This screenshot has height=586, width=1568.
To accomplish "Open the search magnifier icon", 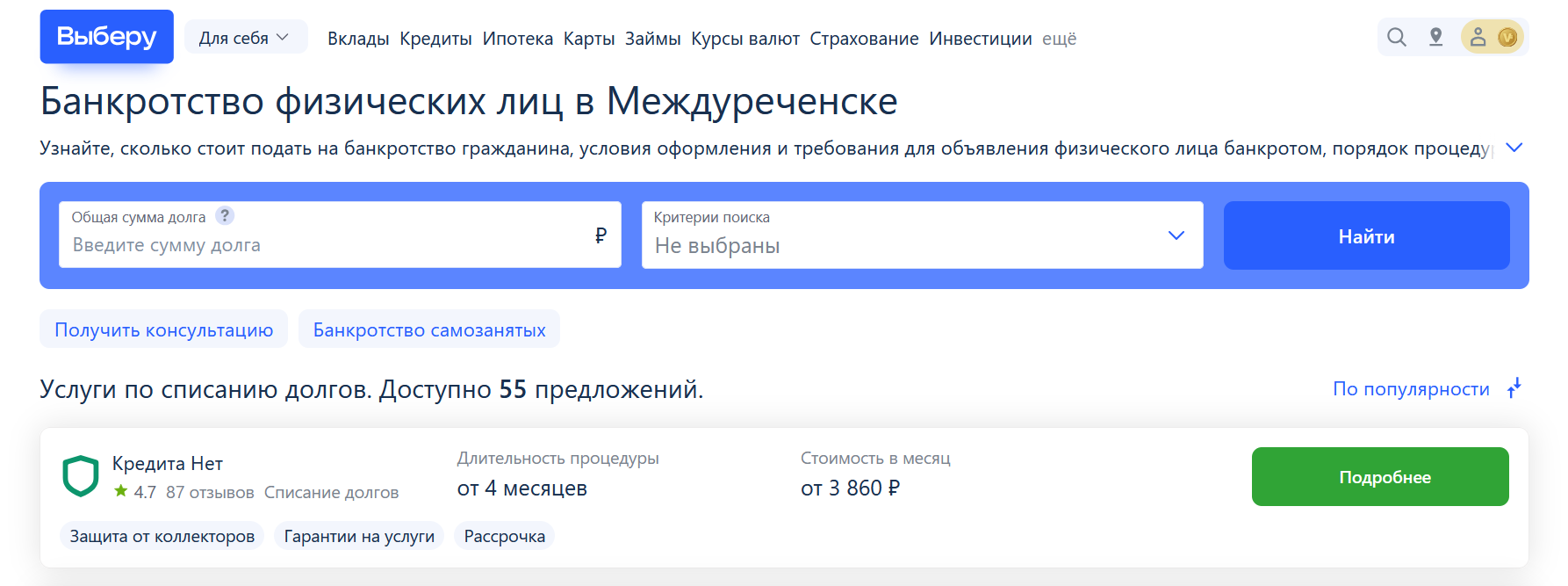I will 1396,37.
